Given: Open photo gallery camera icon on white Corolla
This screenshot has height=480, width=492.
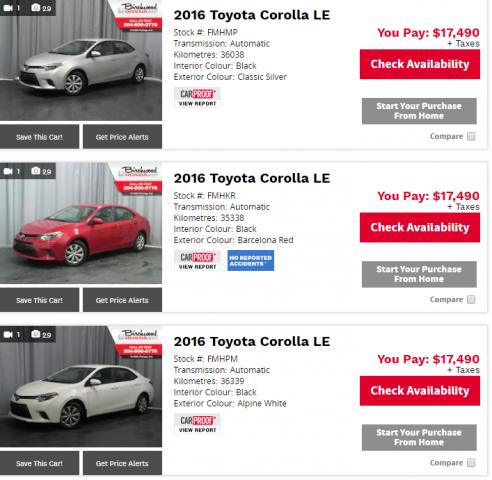Looking at the screenshot, I should pyautogui.click(x=35, y=334).
